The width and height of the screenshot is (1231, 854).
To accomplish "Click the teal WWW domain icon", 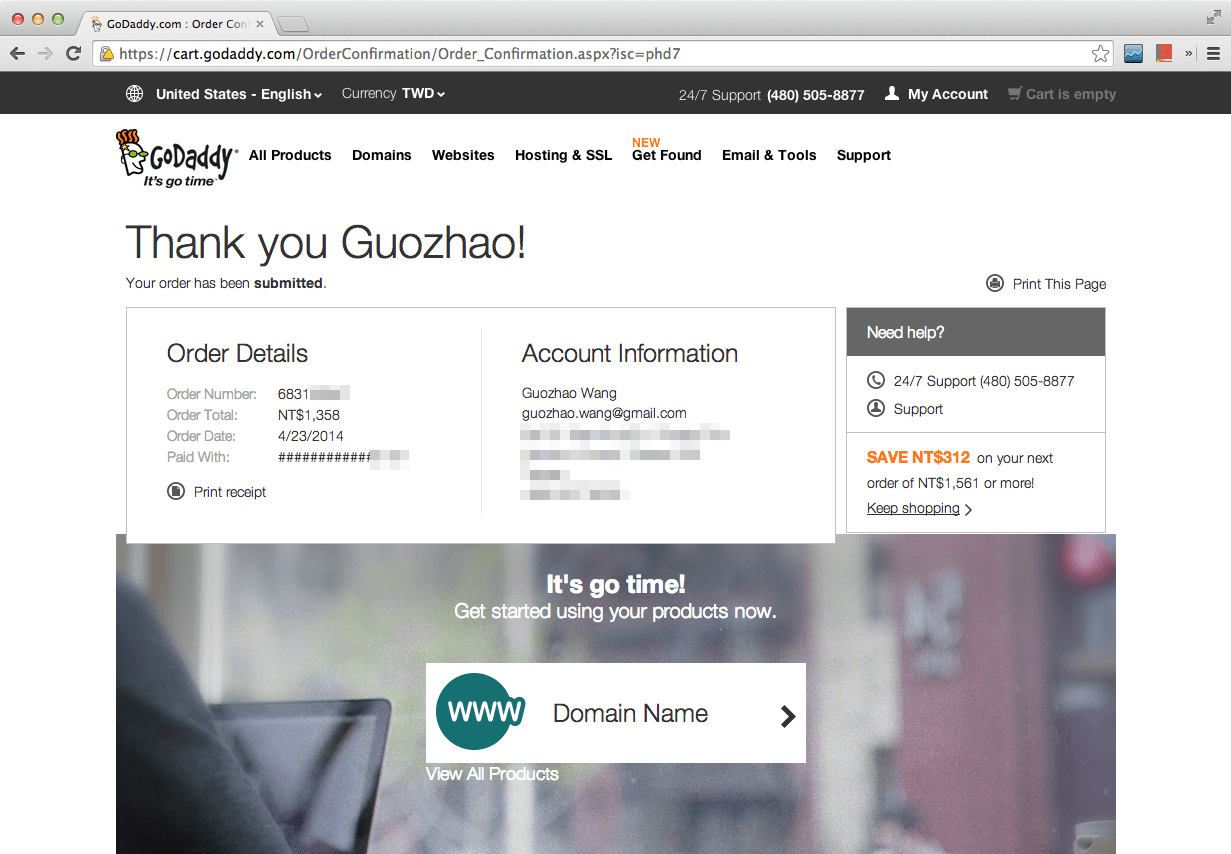I will point(480,712).
